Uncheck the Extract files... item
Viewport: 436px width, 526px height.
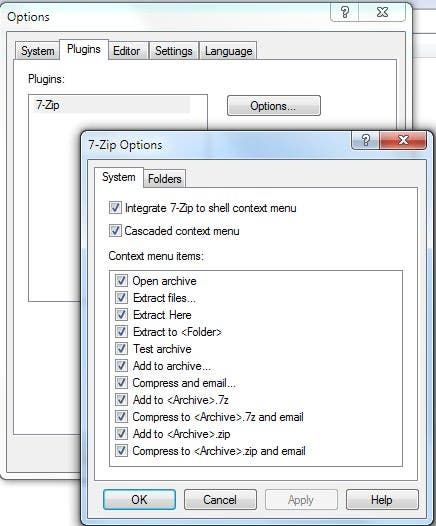coord(121,298)
